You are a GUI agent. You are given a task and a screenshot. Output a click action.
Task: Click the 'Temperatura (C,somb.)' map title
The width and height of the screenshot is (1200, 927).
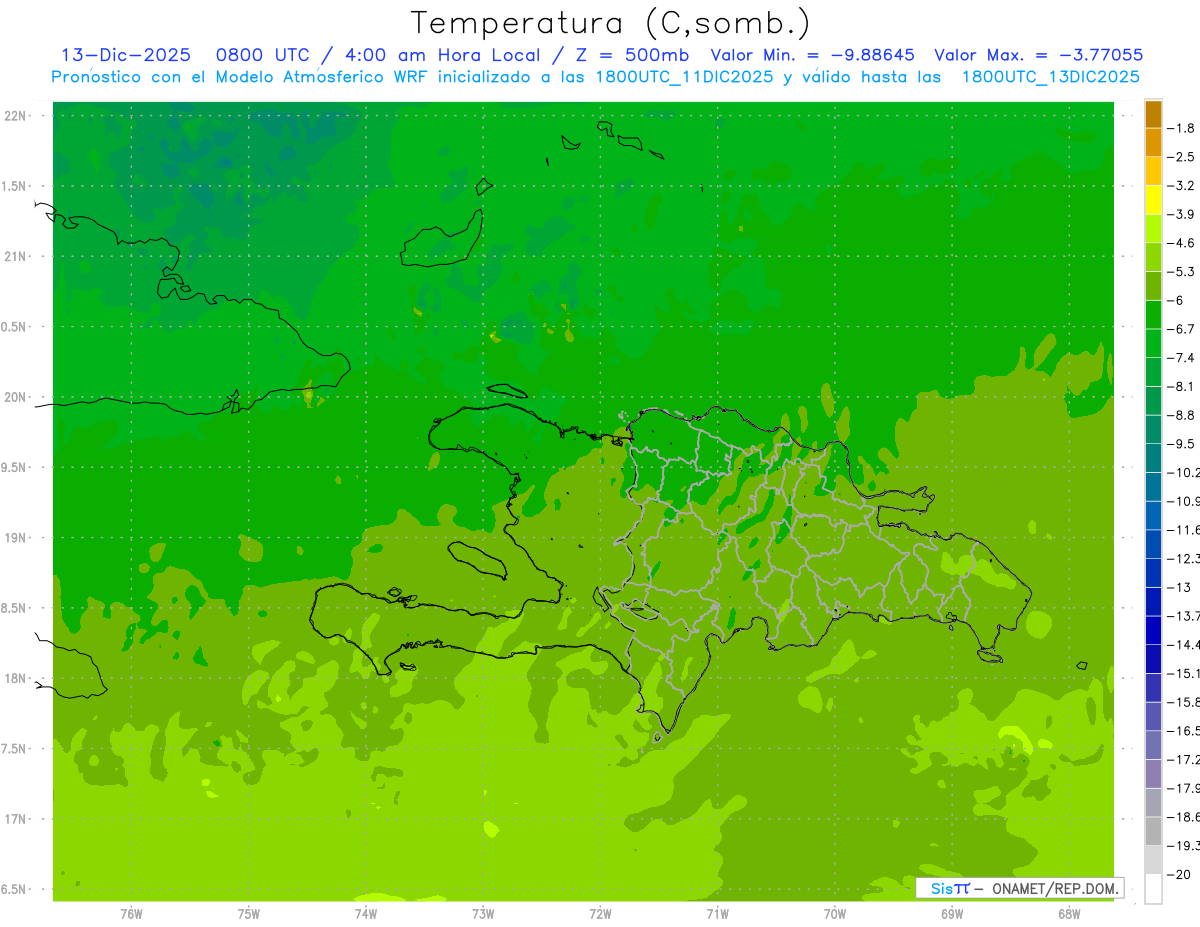611,23
